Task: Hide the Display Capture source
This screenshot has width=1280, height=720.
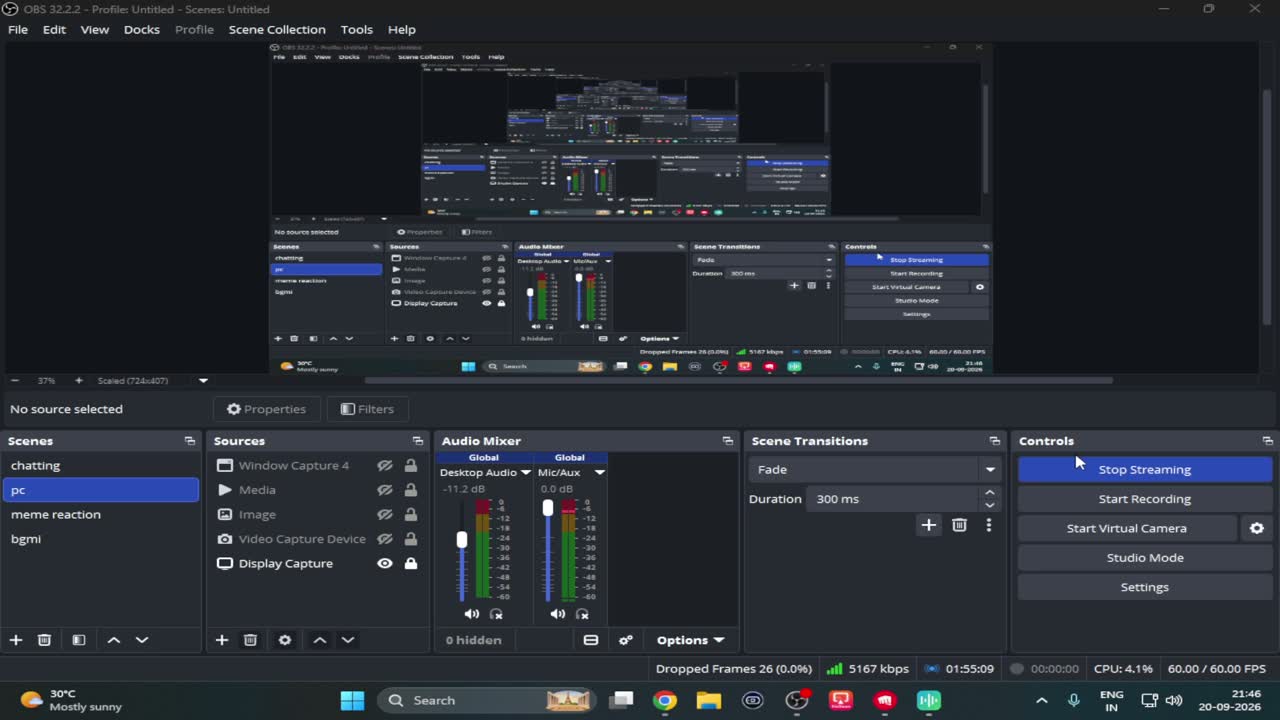Action: (384, 564)
